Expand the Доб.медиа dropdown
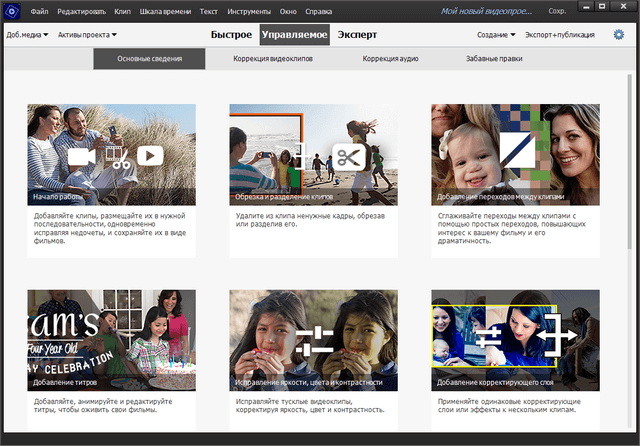 coord(27,35)
